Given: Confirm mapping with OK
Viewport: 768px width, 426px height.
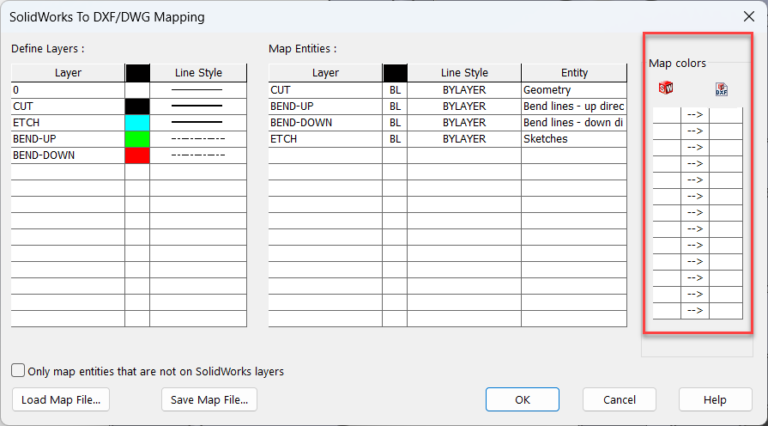Looking at the screenshot, I should [x=522, y=400].
